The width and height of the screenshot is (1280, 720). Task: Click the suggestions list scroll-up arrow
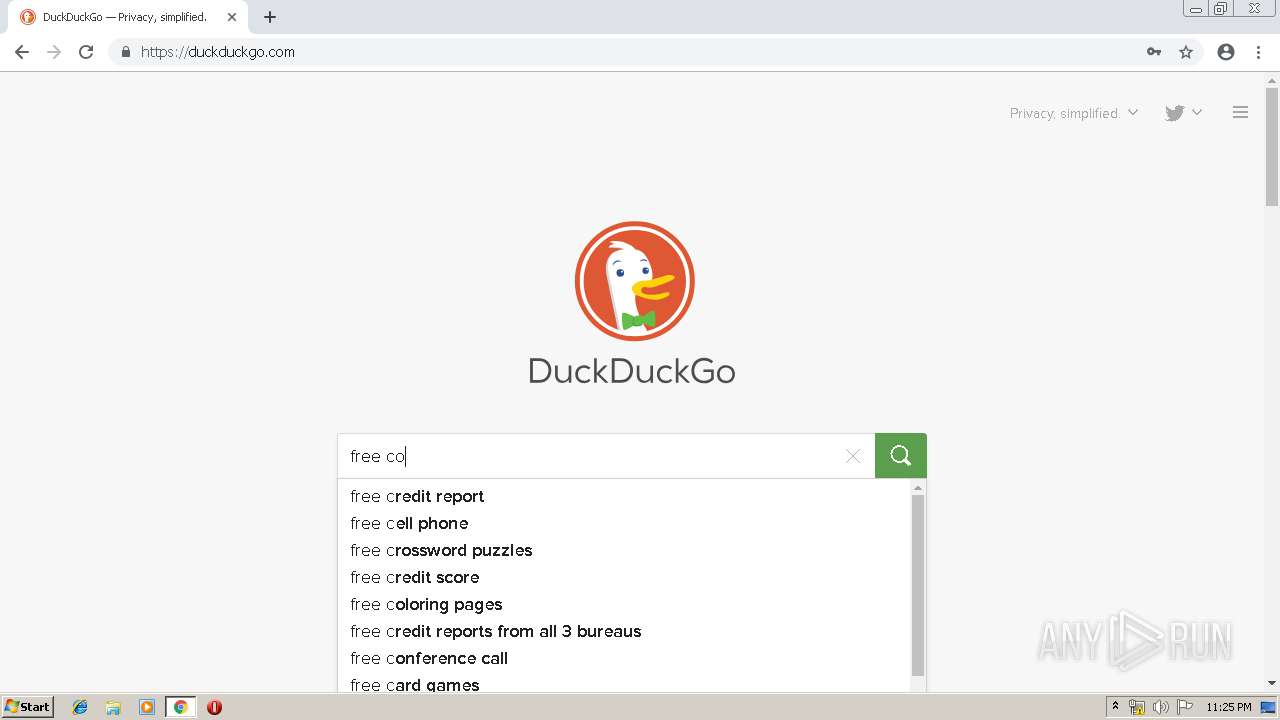918,488
